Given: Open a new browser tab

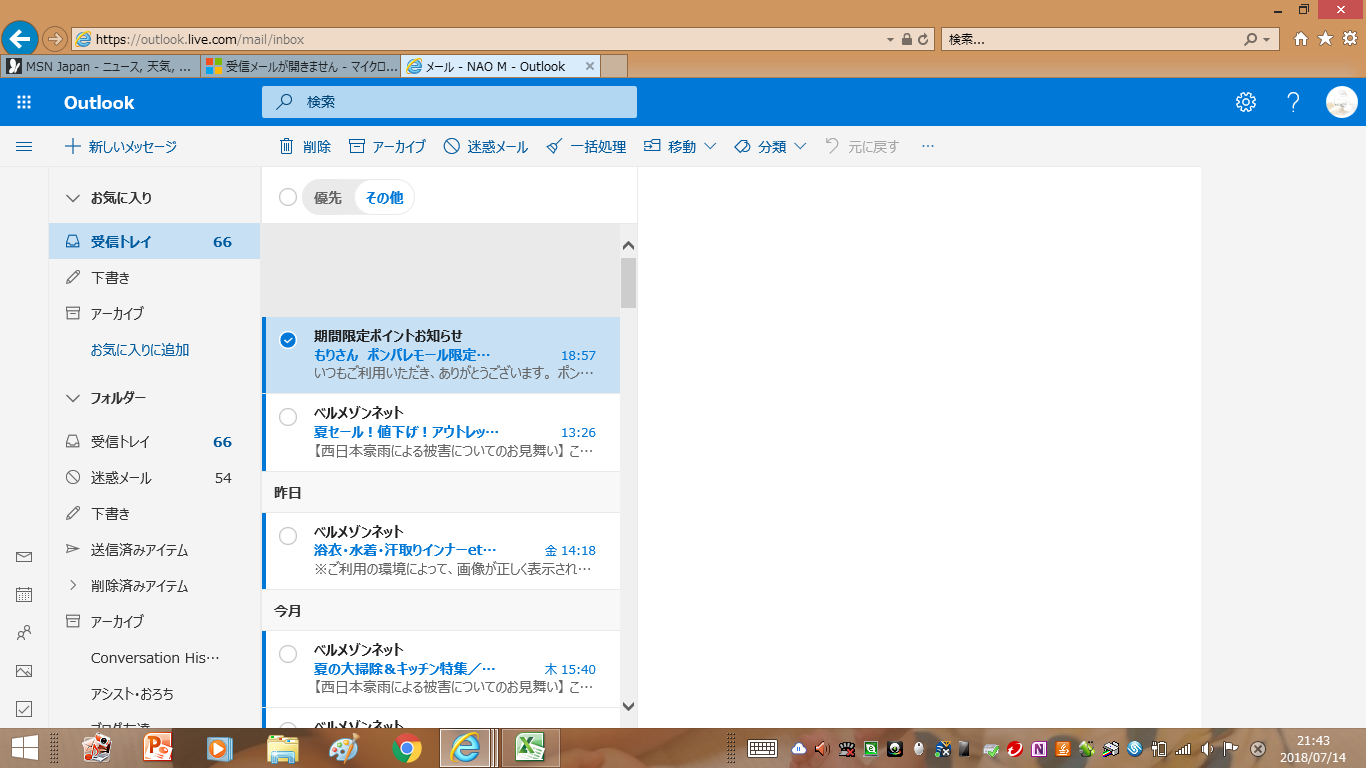Looking at the screenshot, I should coord(615,66).
